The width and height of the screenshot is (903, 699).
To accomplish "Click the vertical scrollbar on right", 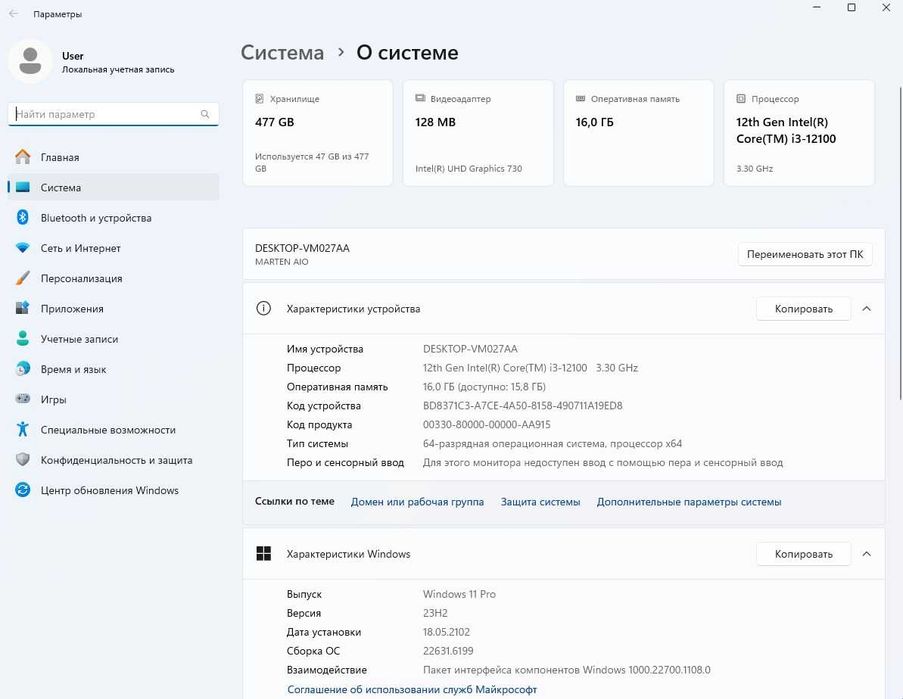I will (x=900, y=242).
